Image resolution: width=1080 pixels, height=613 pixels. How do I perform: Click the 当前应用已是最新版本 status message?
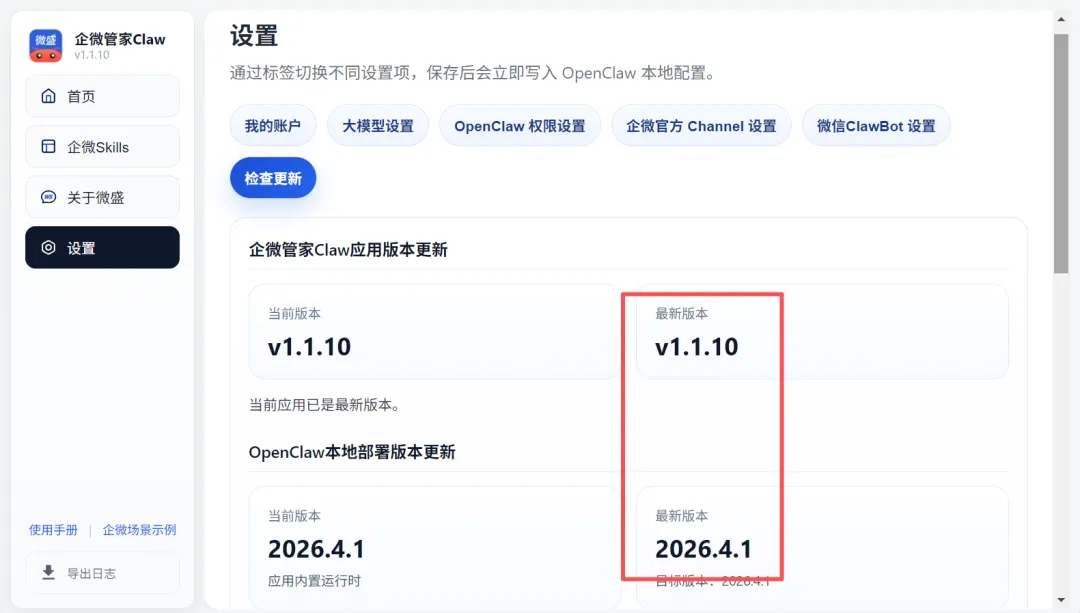324,404
